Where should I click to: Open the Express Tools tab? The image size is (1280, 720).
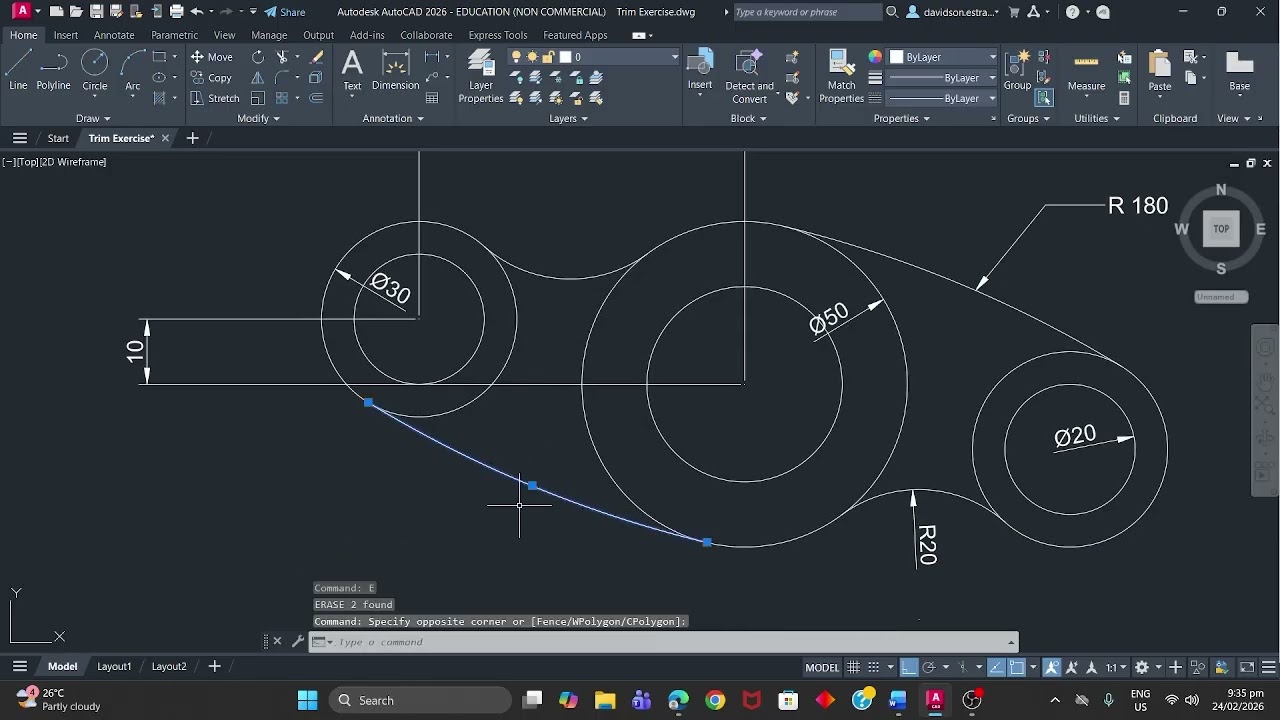point(498,35)
